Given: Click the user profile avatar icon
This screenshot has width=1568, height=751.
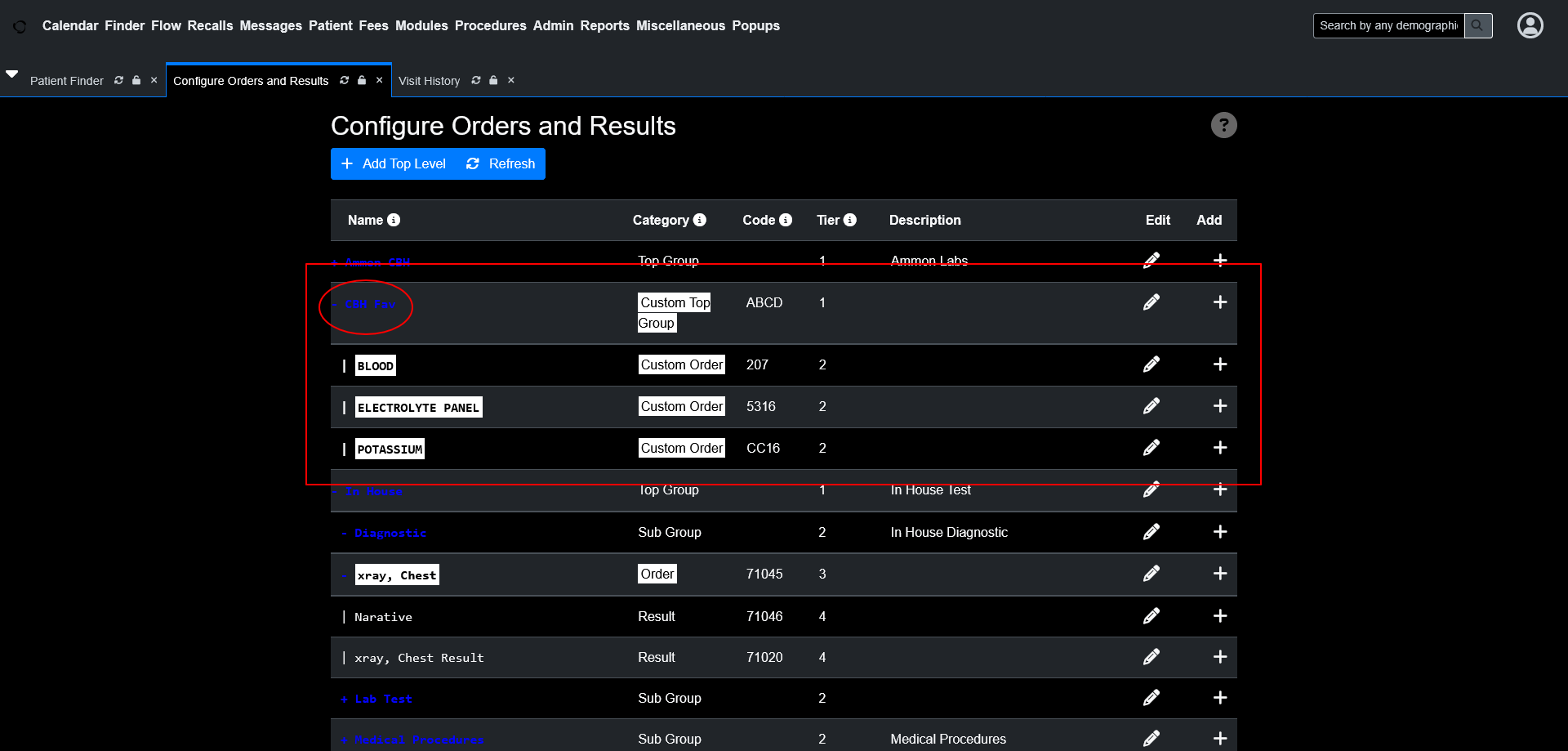Looking at the screenshot, I should click(x=1530, y=25).
